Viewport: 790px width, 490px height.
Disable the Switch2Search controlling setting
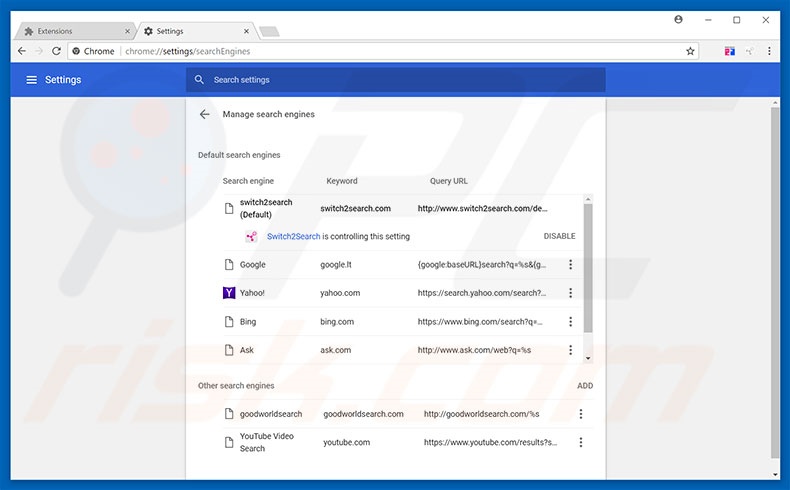tap(559, 236)
